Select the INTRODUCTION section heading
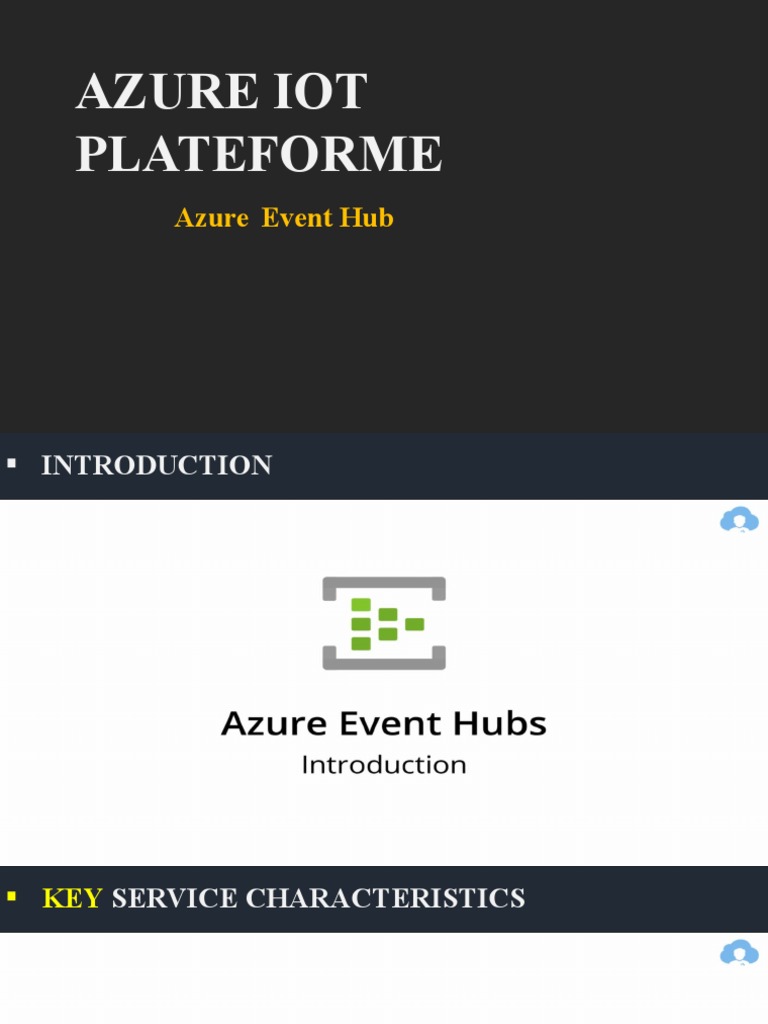This screenshot has width=768, height=1024. pos(156,465)
